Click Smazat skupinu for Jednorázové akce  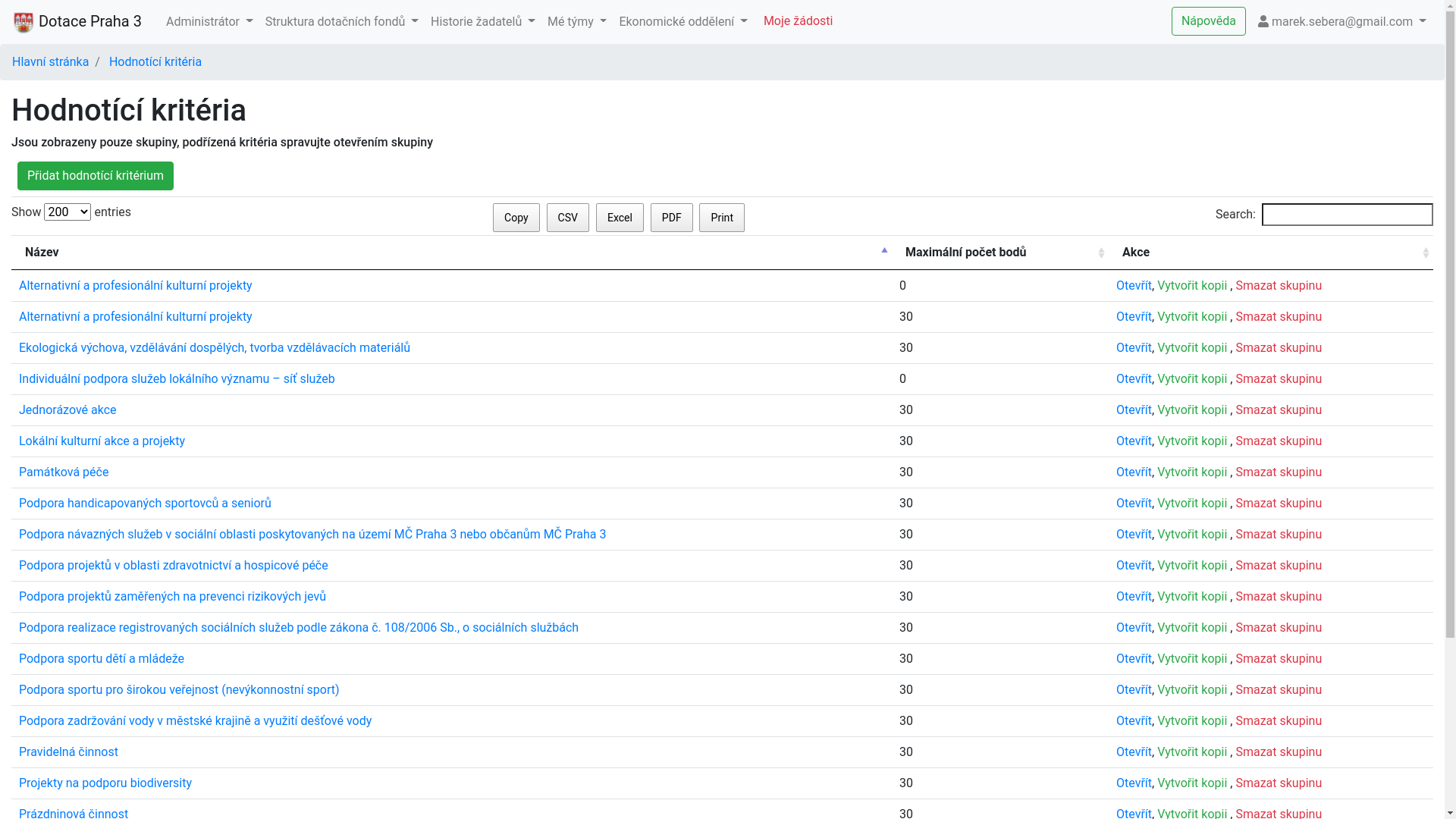tap(1278, 410)
